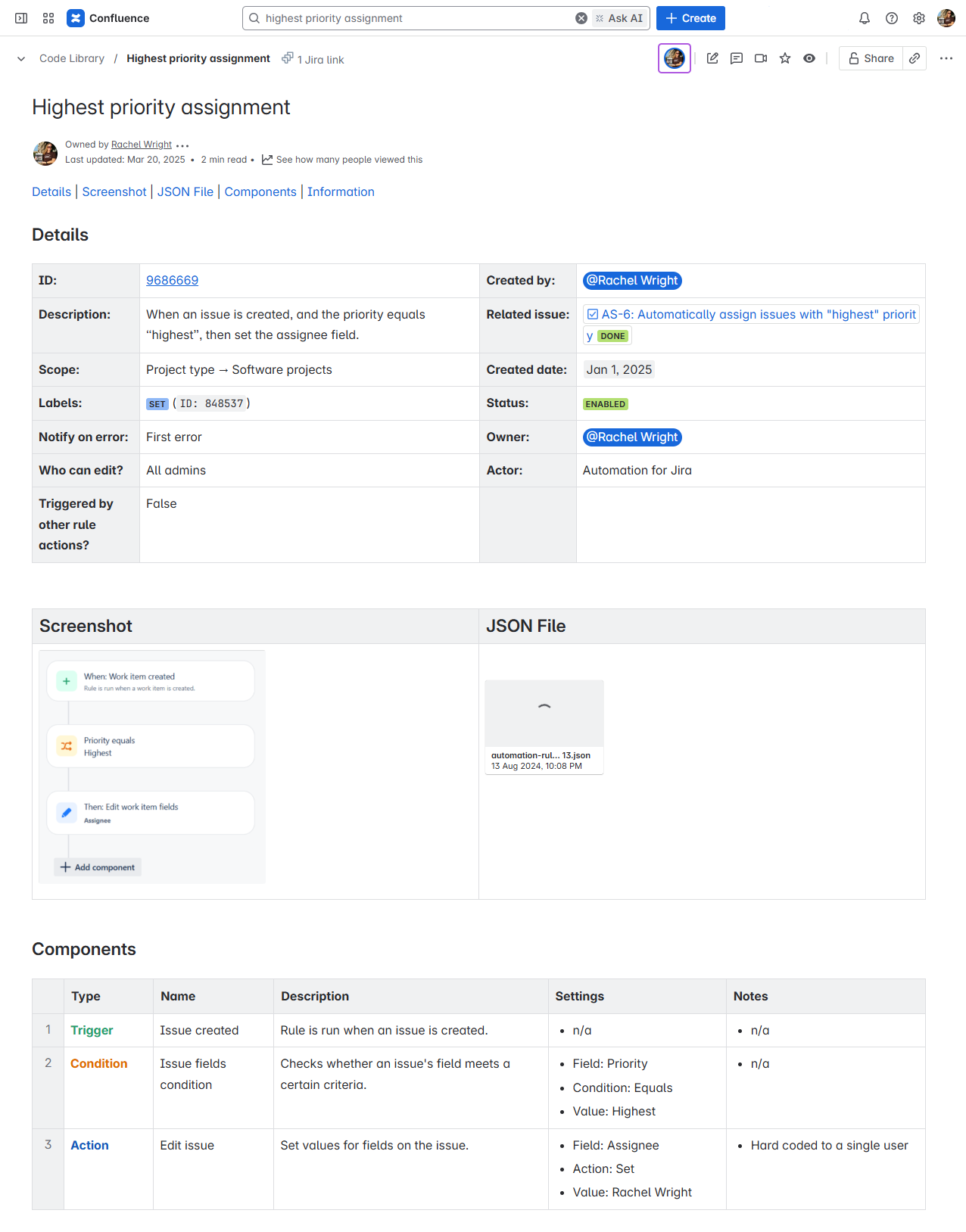Screen dimensions: 966x1232
Task: Open notifications bell
Action: [x=865, y=18]
